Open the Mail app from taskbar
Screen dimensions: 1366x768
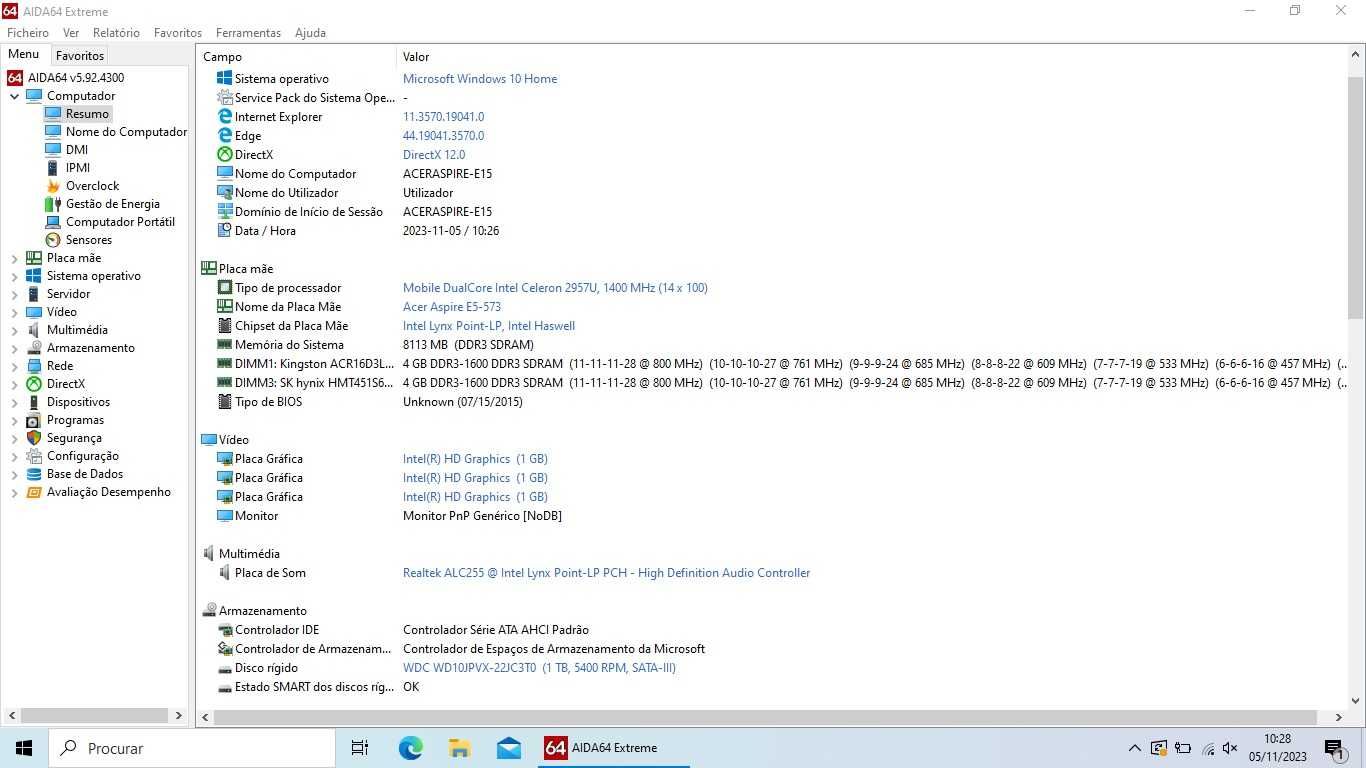508,748
